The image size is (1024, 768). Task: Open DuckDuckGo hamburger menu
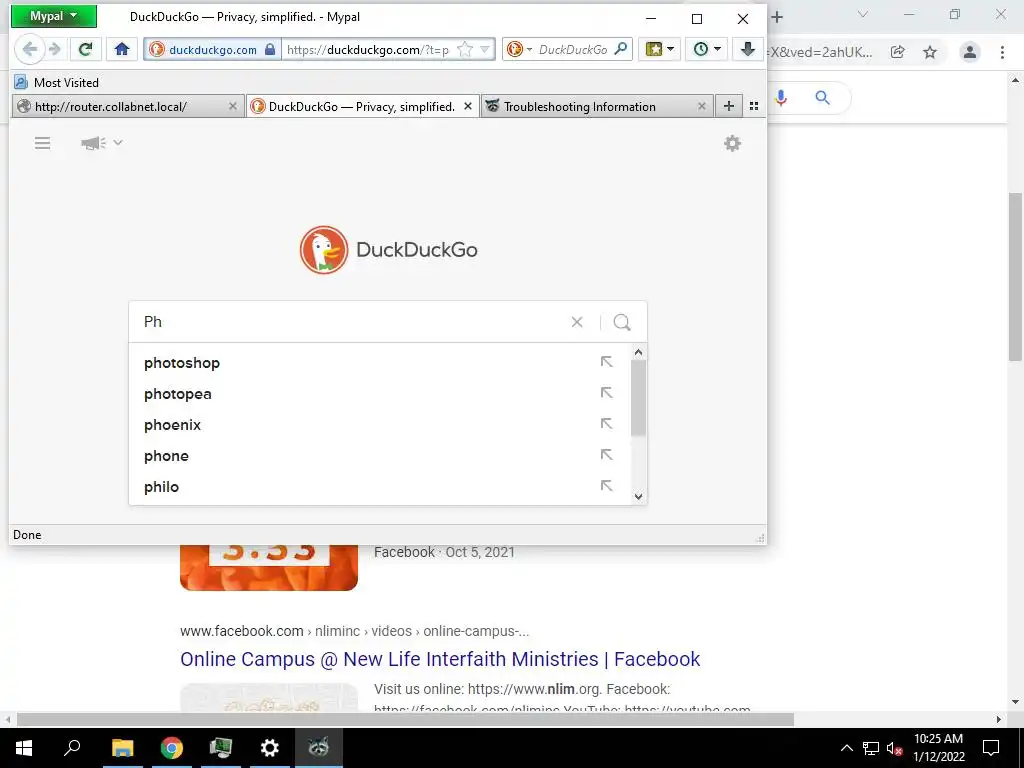42,143
